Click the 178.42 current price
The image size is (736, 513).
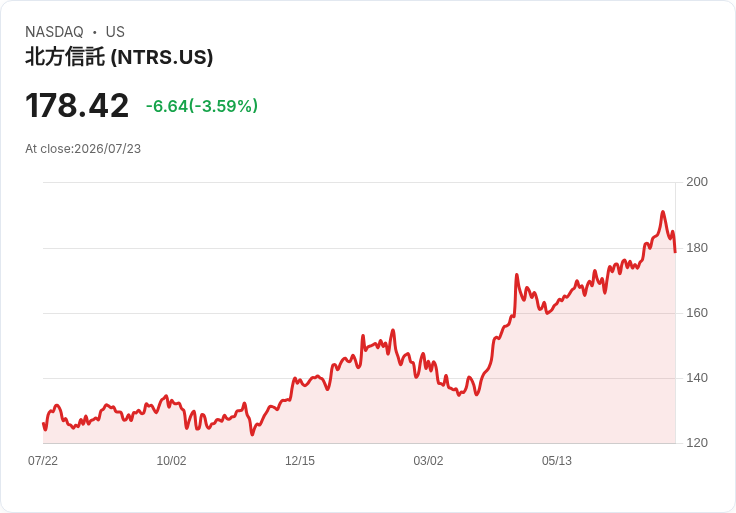point(77,106)
